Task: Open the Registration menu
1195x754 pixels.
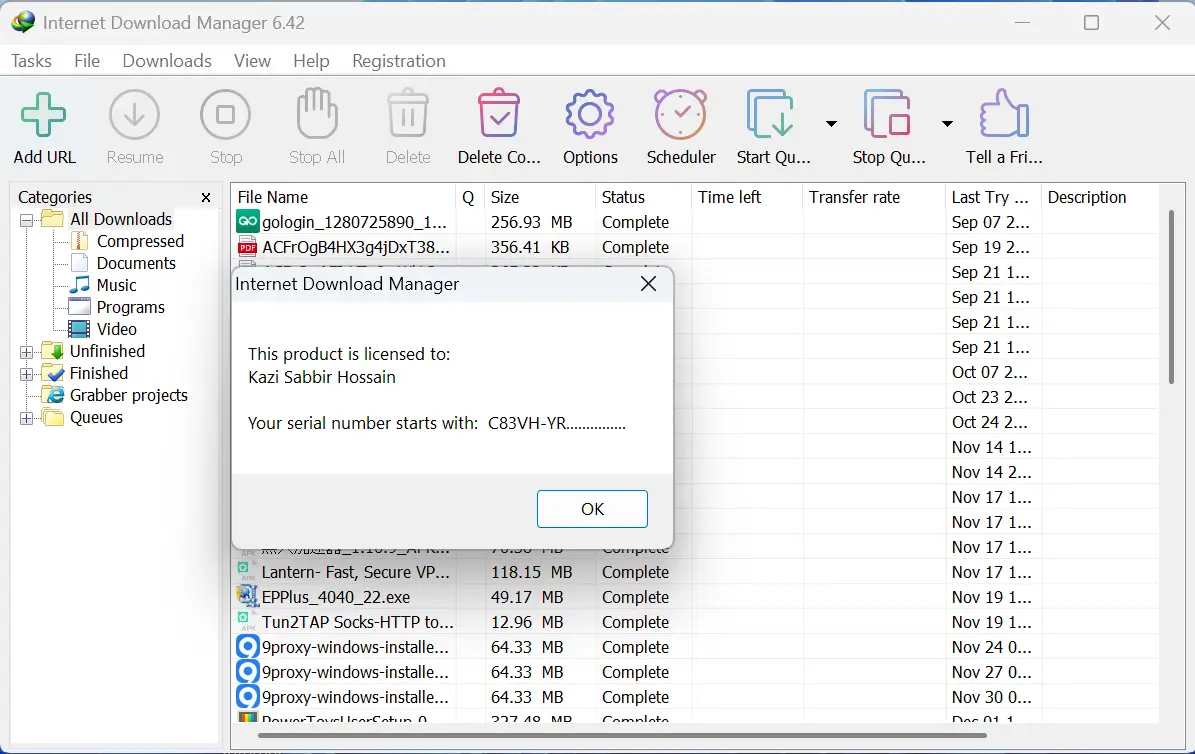Action: (398, 61)
